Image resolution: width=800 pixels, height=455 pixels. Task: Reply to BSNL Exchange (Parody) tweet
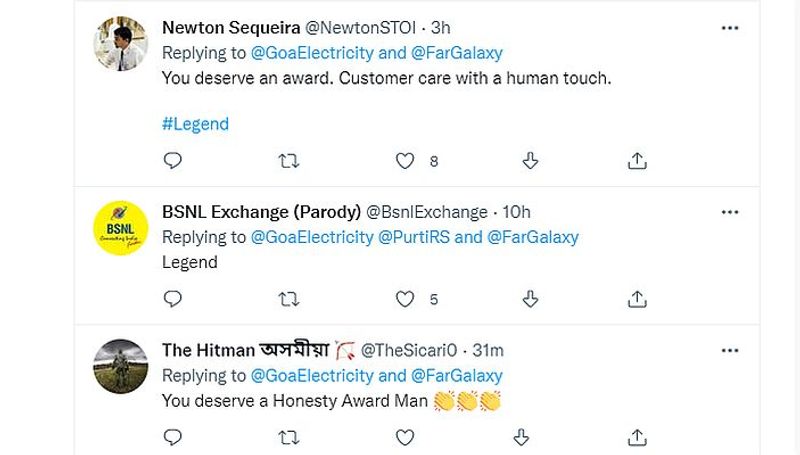(x=172, y=298)
